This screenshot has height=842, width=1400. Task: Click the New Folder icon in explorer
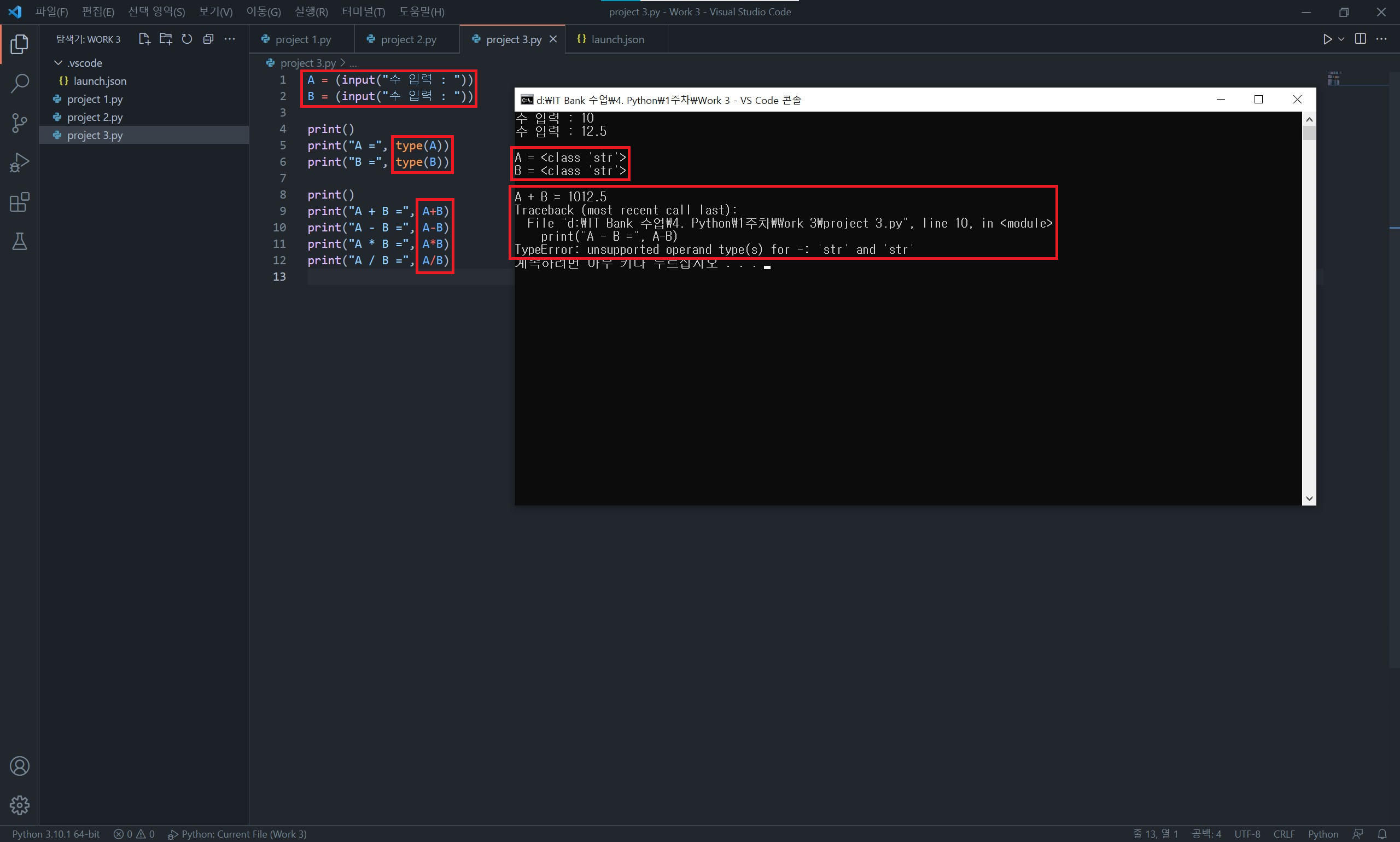point(166,39)
